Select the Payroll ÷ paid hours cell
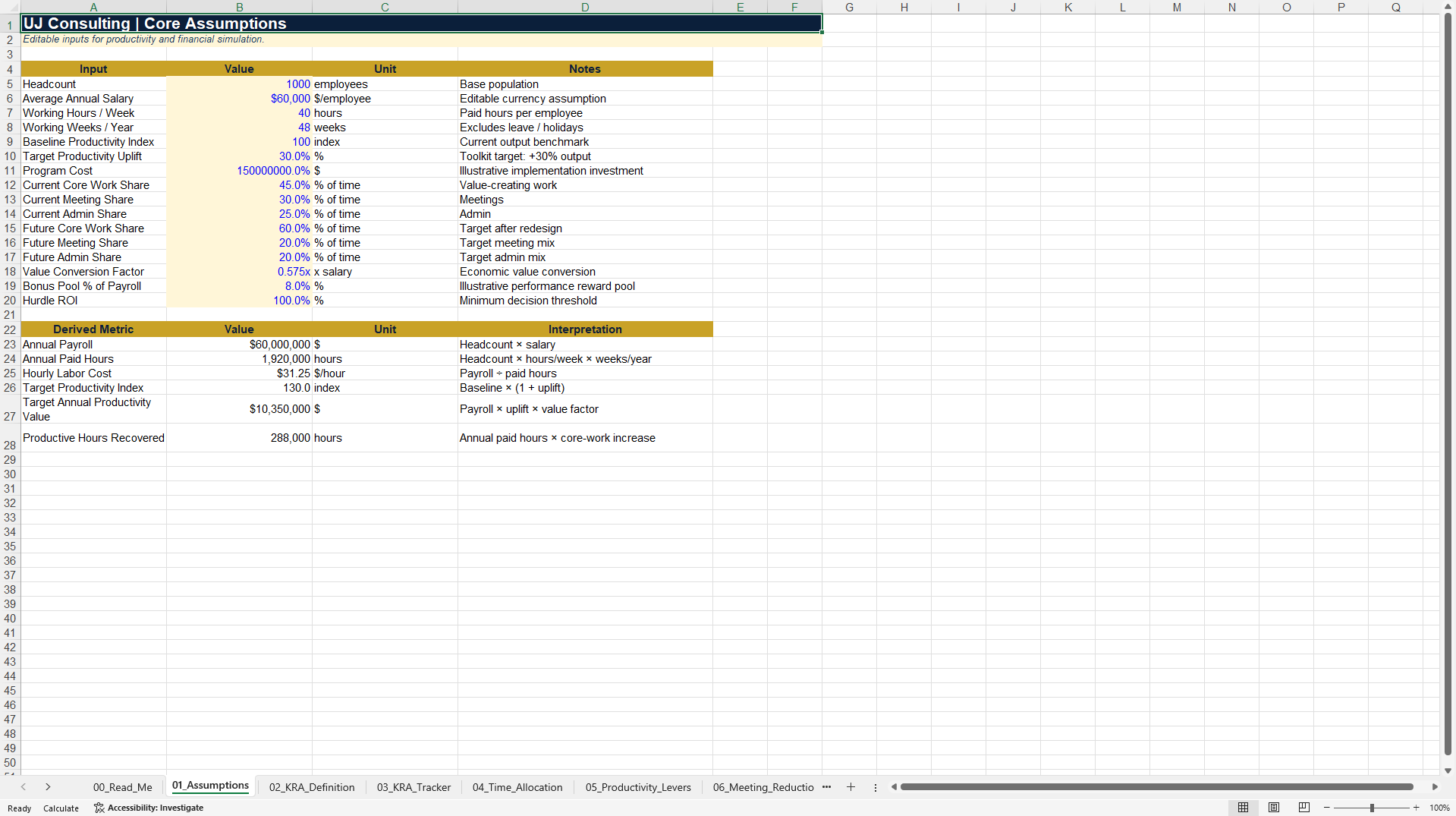 click(585, 373)
